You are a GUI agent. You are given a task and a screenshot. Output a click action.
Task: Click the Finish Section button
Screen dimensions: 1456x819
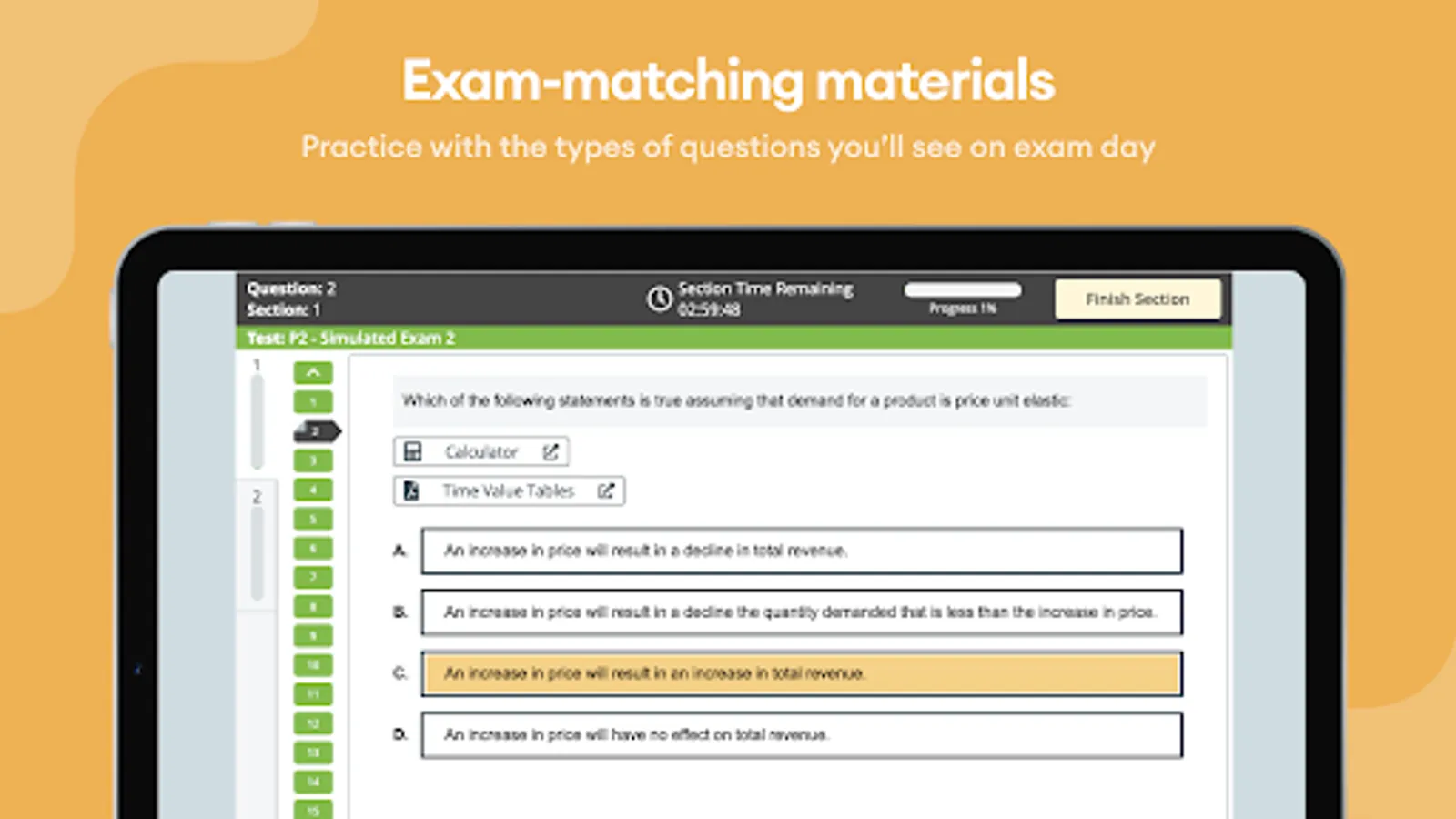(x=1137, y=298)
